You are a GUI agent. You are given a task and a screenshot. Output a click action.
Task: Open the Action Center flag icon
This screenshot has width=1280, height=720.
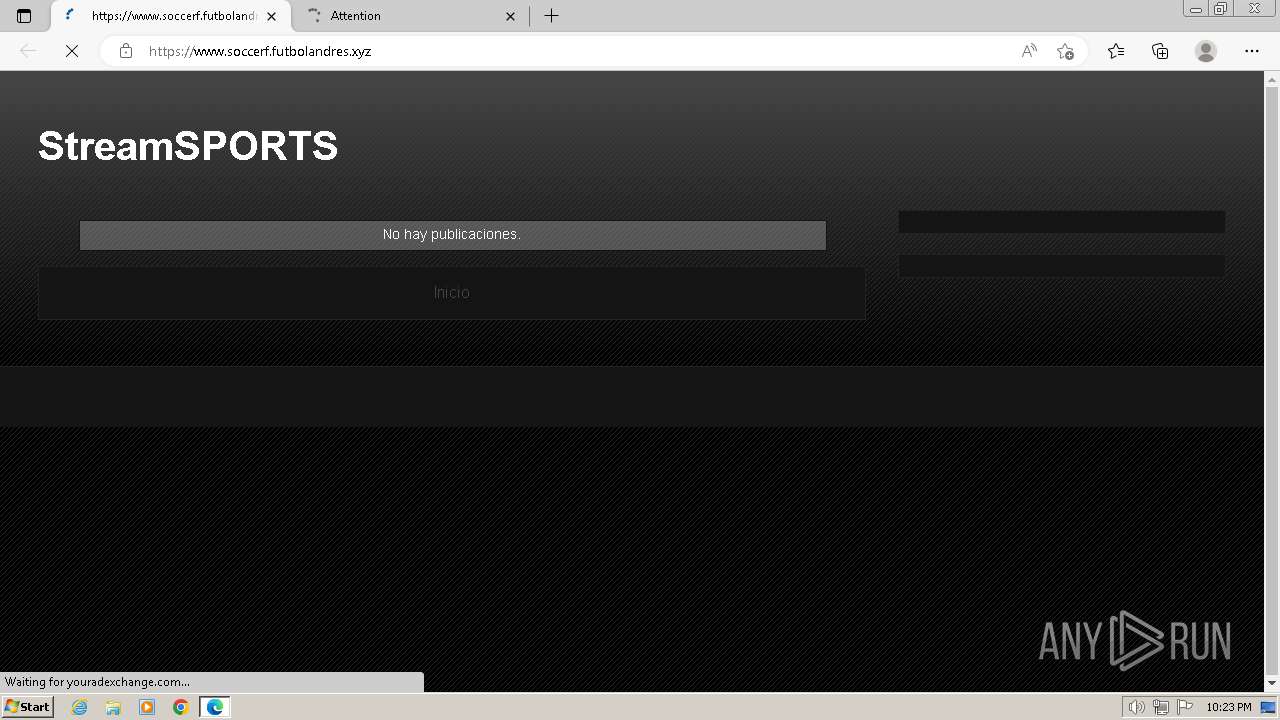pyautogui.click(x=1185, y=707)
